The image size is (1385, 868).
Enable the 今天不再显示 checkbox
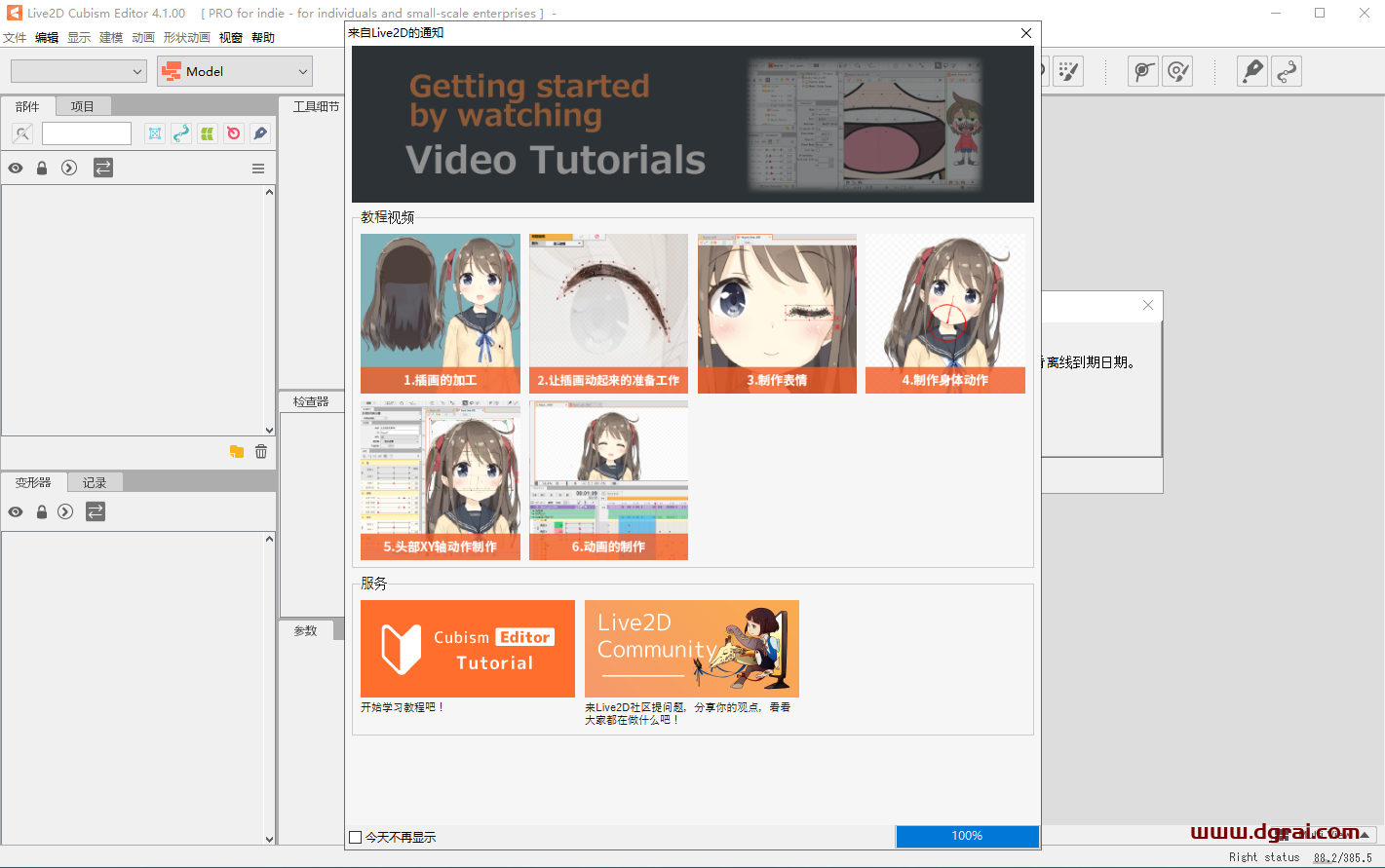[x=355, y=837]
